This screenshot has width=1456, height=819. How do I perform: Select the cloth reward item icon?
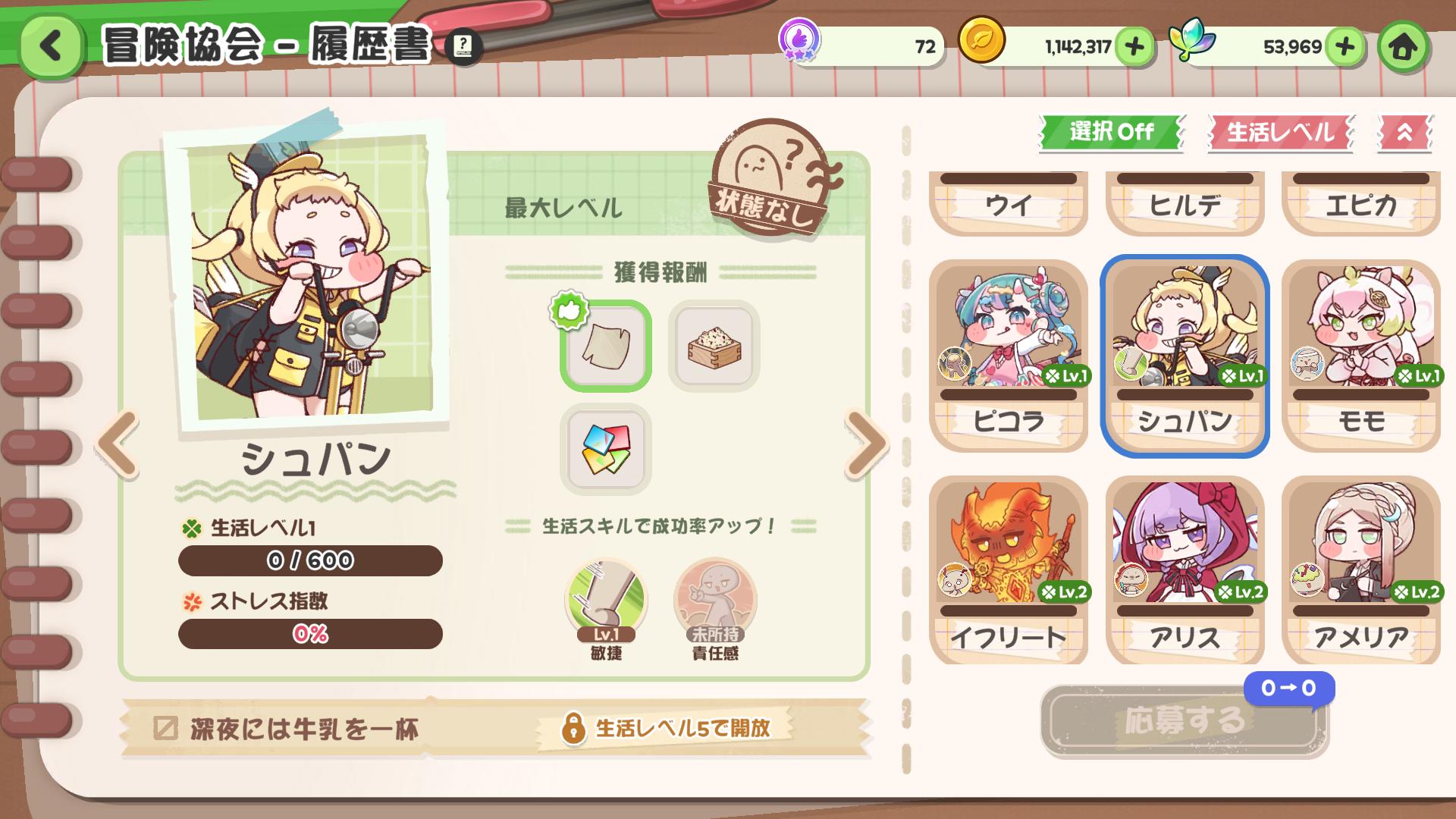[606, 347]
